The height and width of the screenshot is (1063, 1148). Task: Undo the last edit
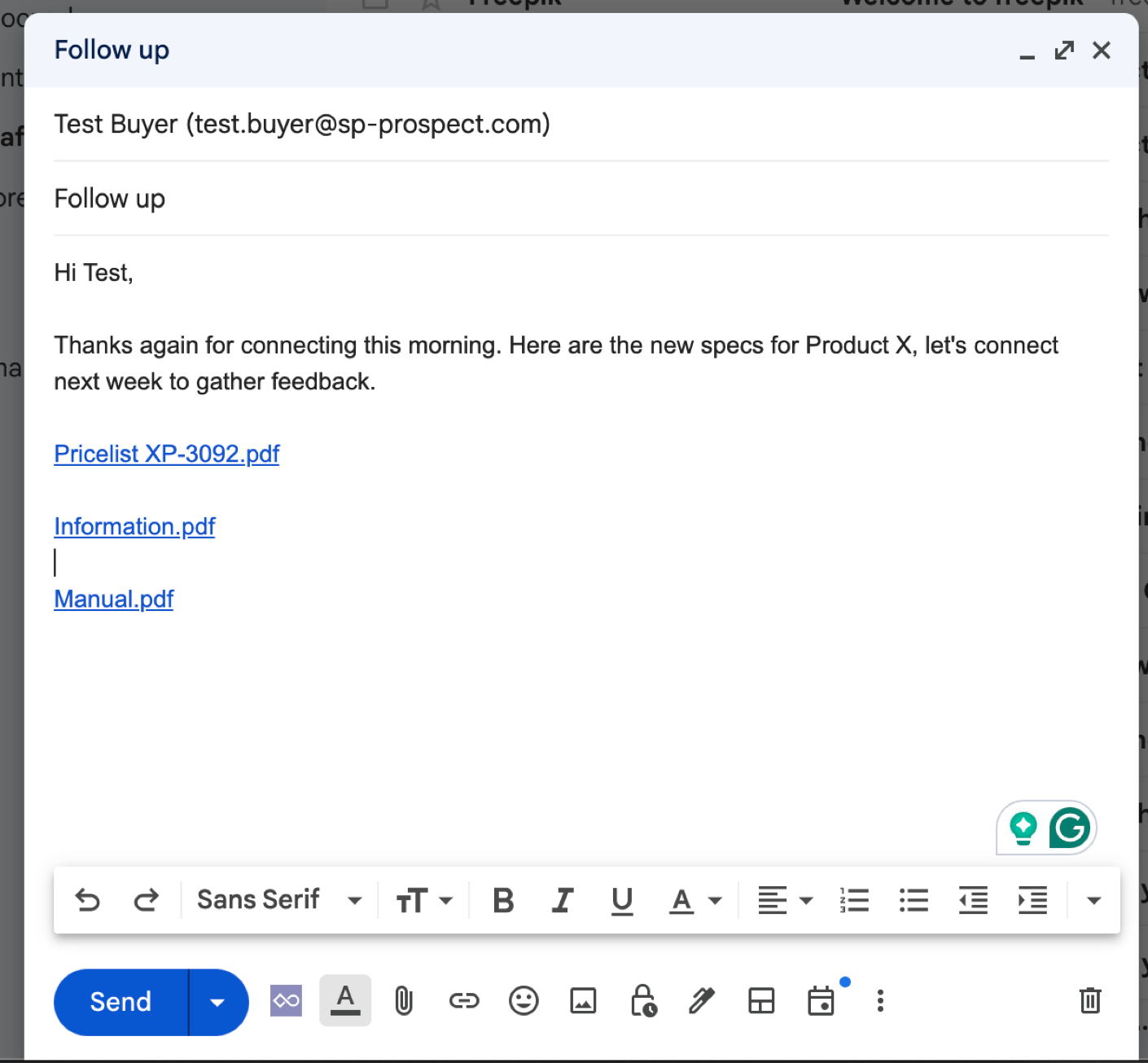[87, 900]
